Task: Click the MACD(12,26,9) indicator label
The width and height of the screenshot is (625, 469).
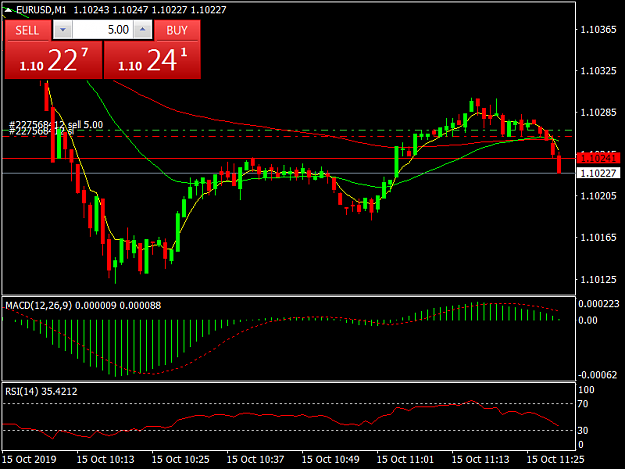Action: 39,306
